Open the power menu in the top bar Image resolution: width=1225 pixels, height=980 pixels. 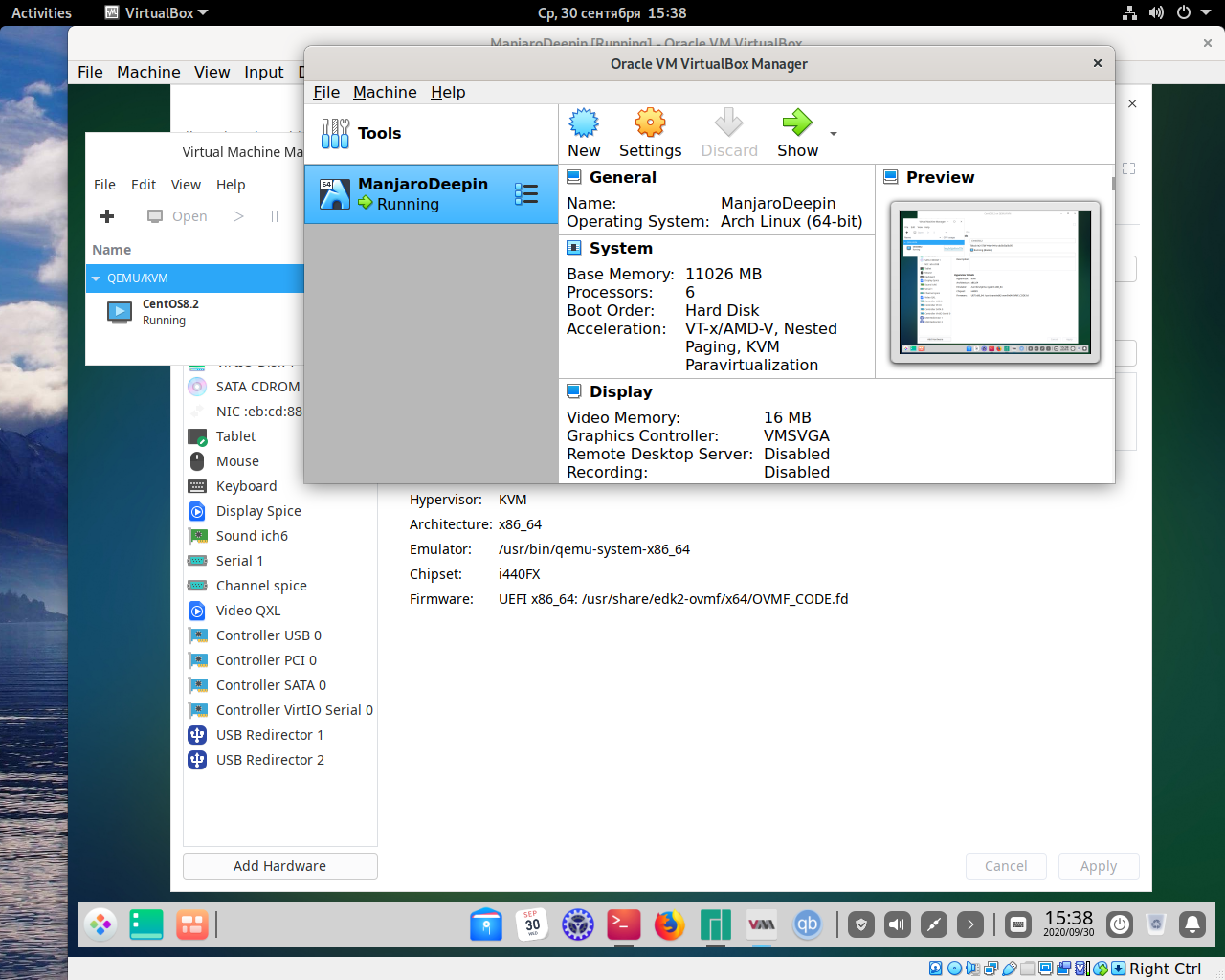click(1184, 12)
